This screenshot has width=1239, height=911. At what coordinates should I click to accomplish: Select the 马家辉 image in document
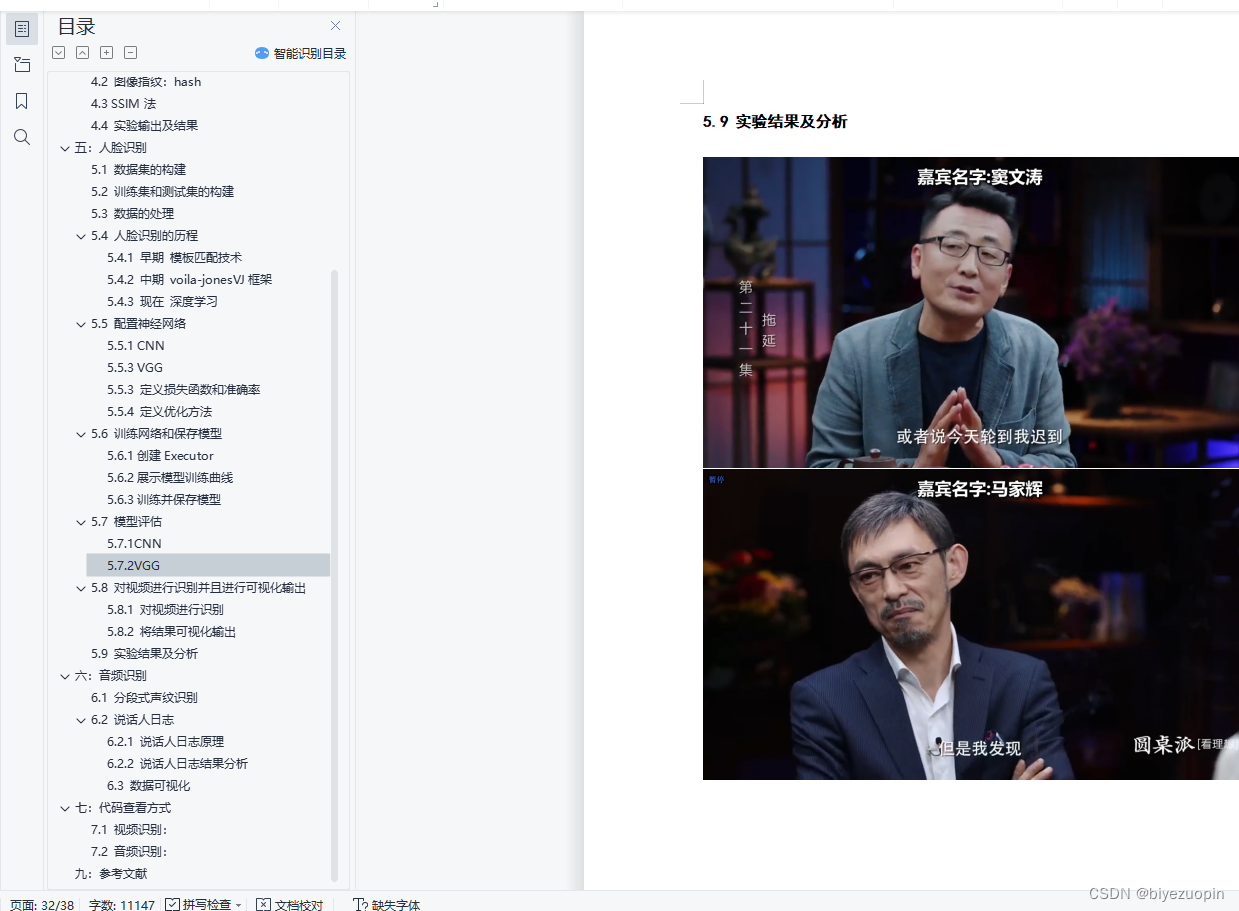[x=970, y=624]
